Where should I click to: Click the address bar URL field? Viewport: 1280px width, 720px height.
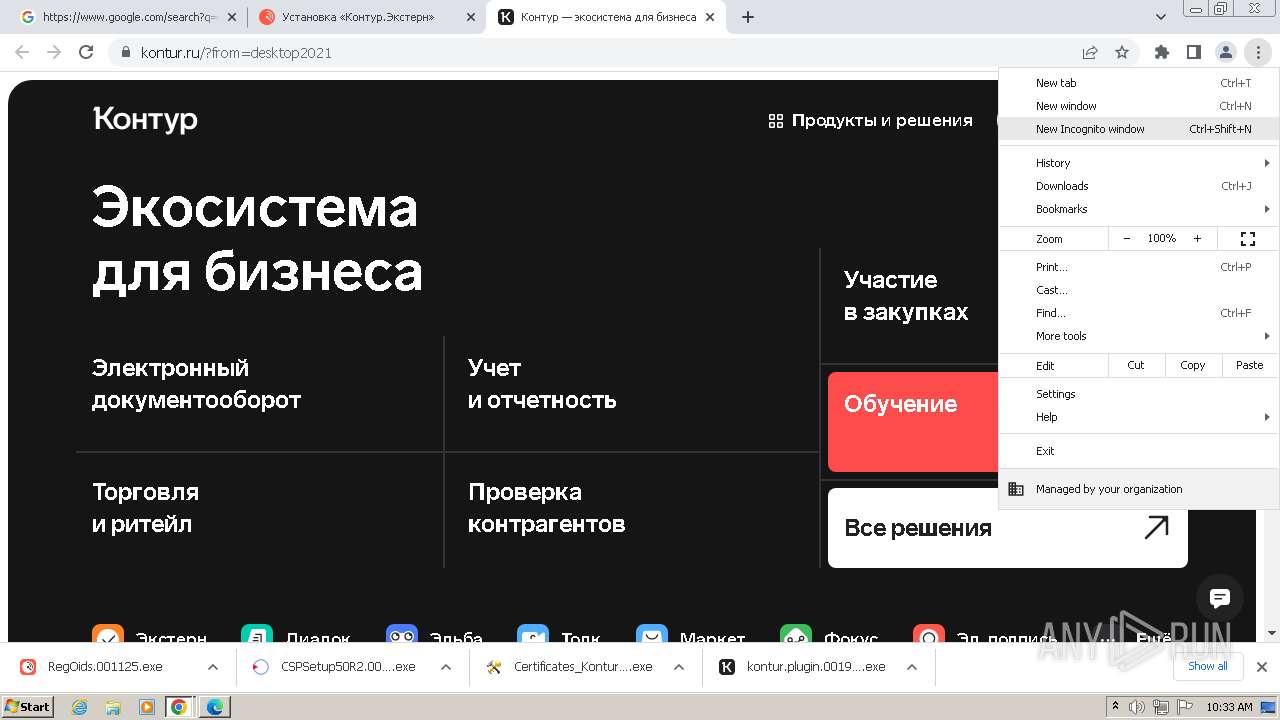click(590, 52)
